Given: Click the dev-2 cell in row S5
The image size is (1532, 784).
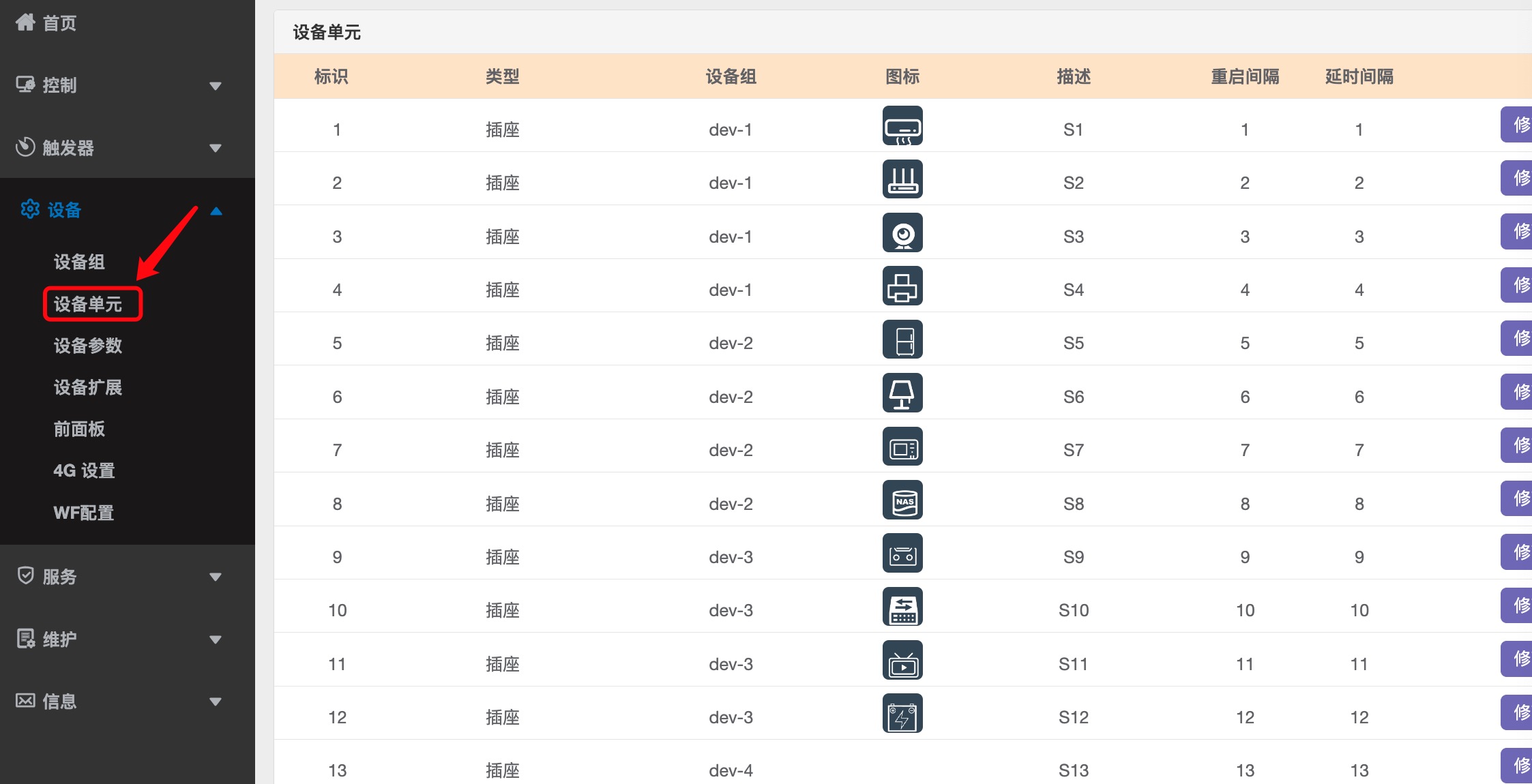Looking at the screenshot, I should pyautogui.click(x=731, y=343).
